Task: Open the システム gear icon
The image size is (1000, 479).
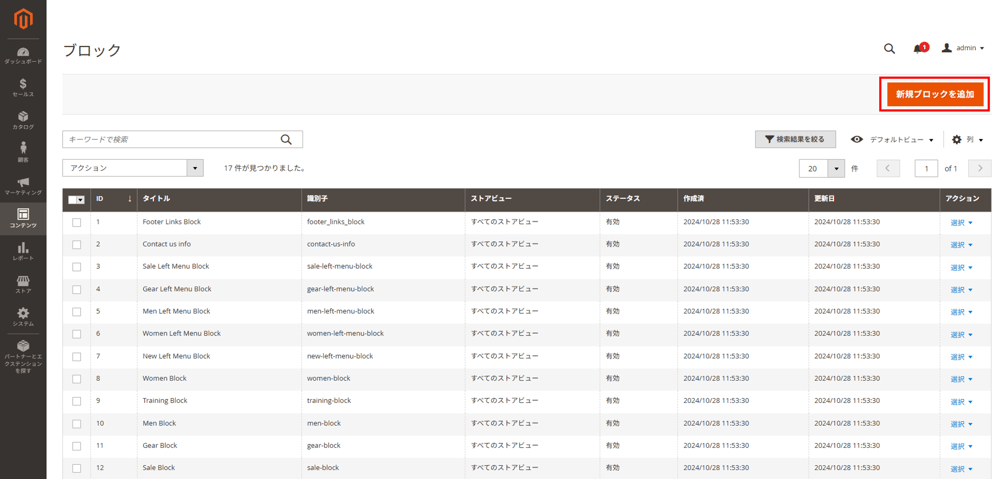Action: pyautogui.click(x=23, y=313)
